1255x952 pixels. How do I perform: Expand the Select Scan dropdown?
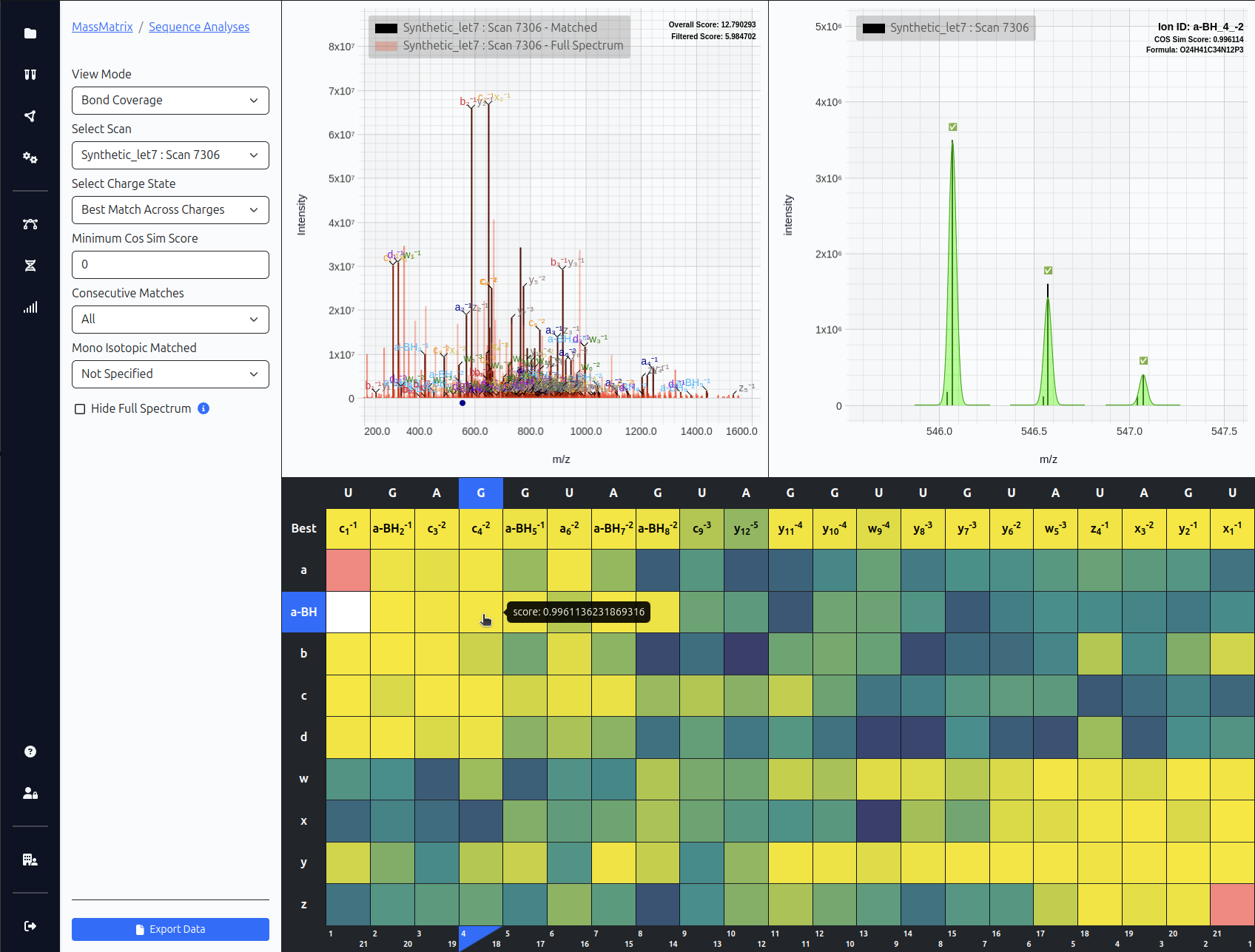(170, 155)
